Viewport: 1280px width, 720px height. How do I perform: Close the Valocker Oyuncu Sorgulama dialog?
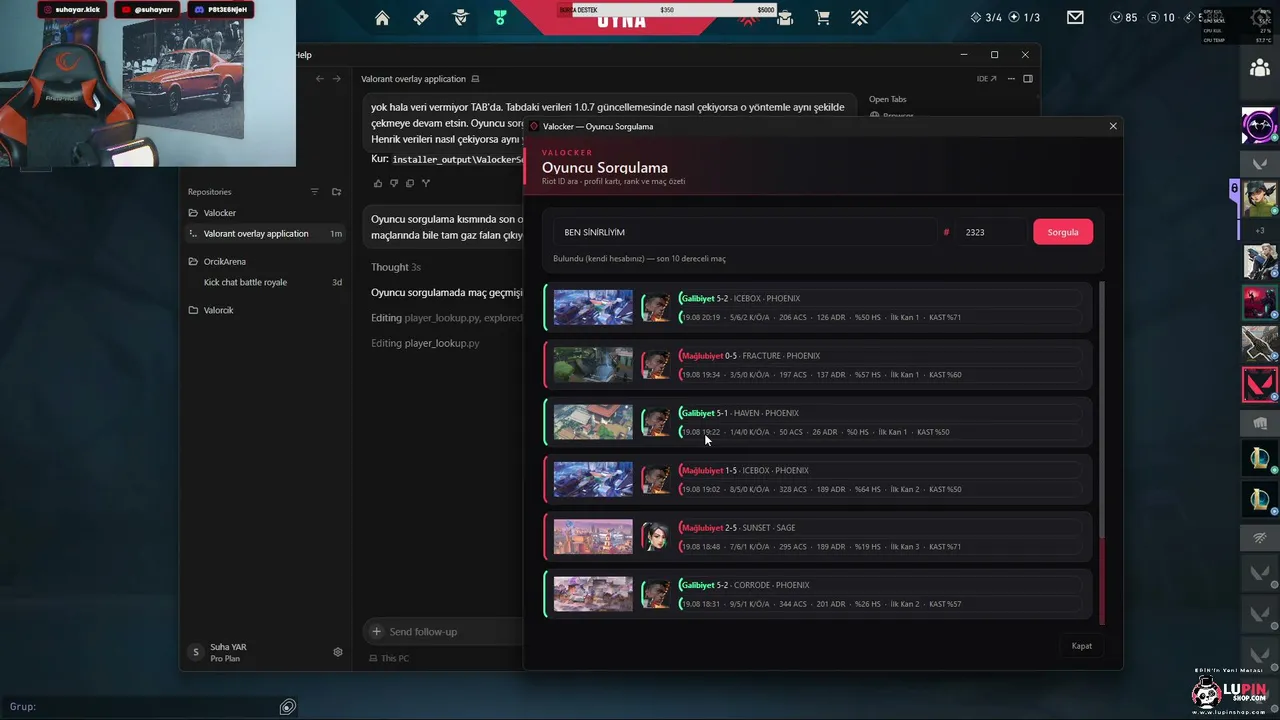1113,126
